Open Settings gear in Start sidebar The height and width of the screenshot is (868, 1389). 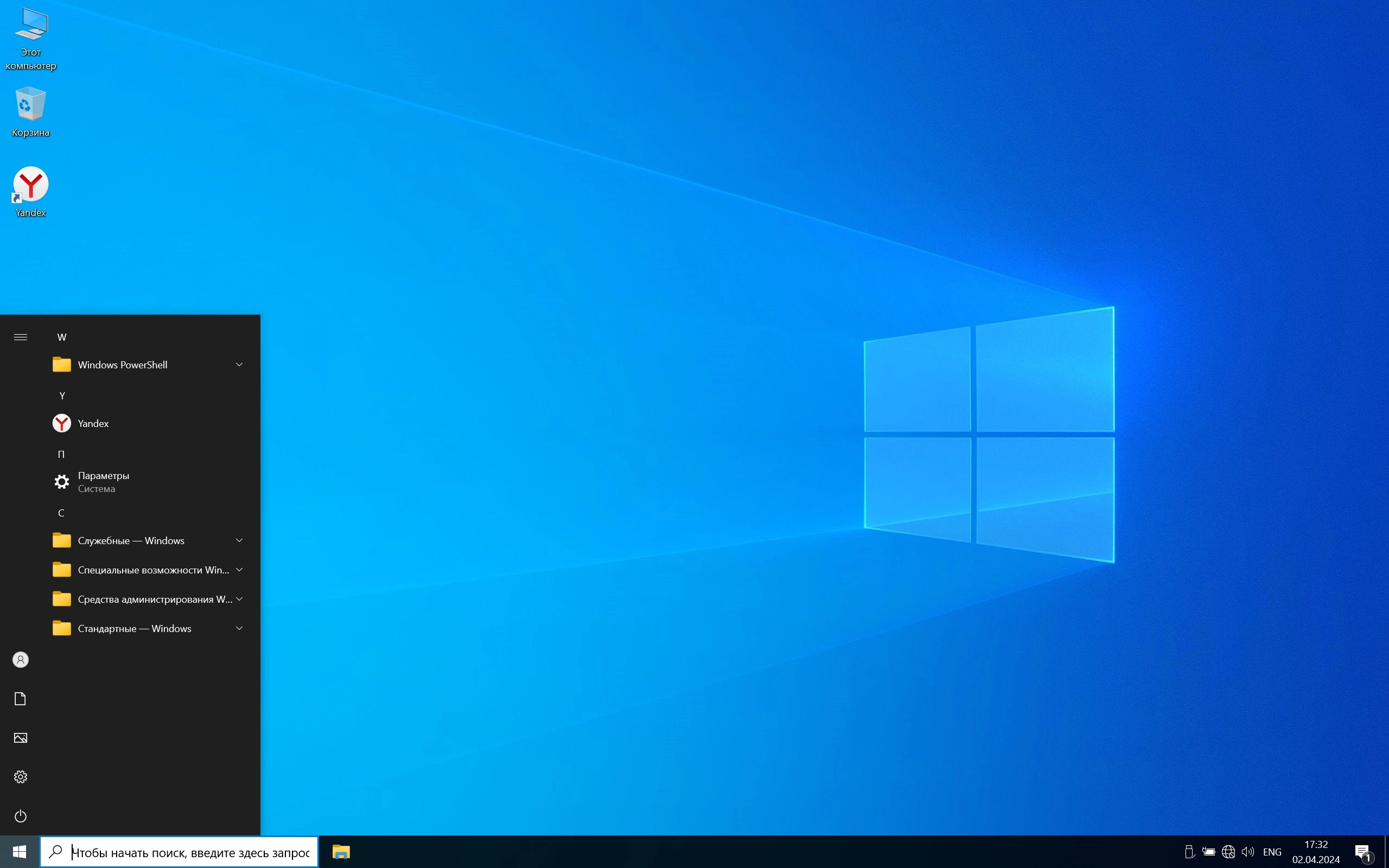click(21, 777)
